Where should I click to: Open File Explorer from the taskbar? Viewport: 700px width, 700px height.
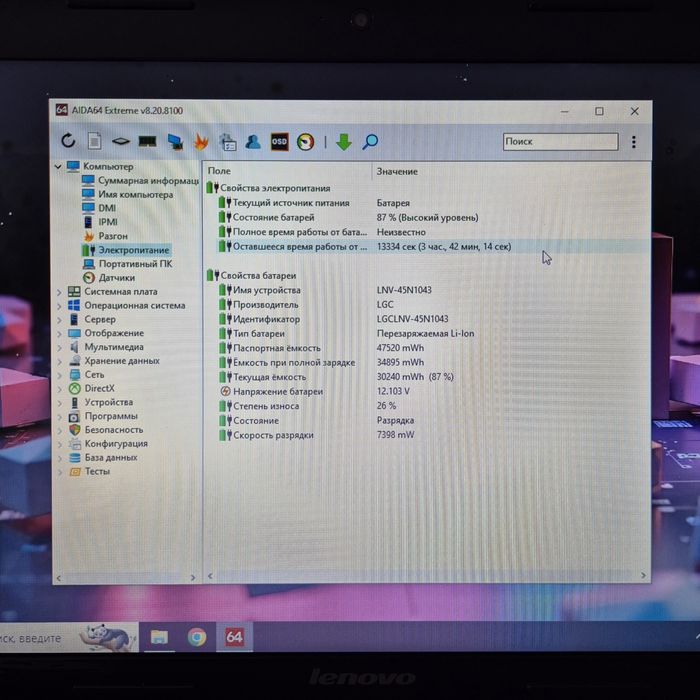(159, 637)
